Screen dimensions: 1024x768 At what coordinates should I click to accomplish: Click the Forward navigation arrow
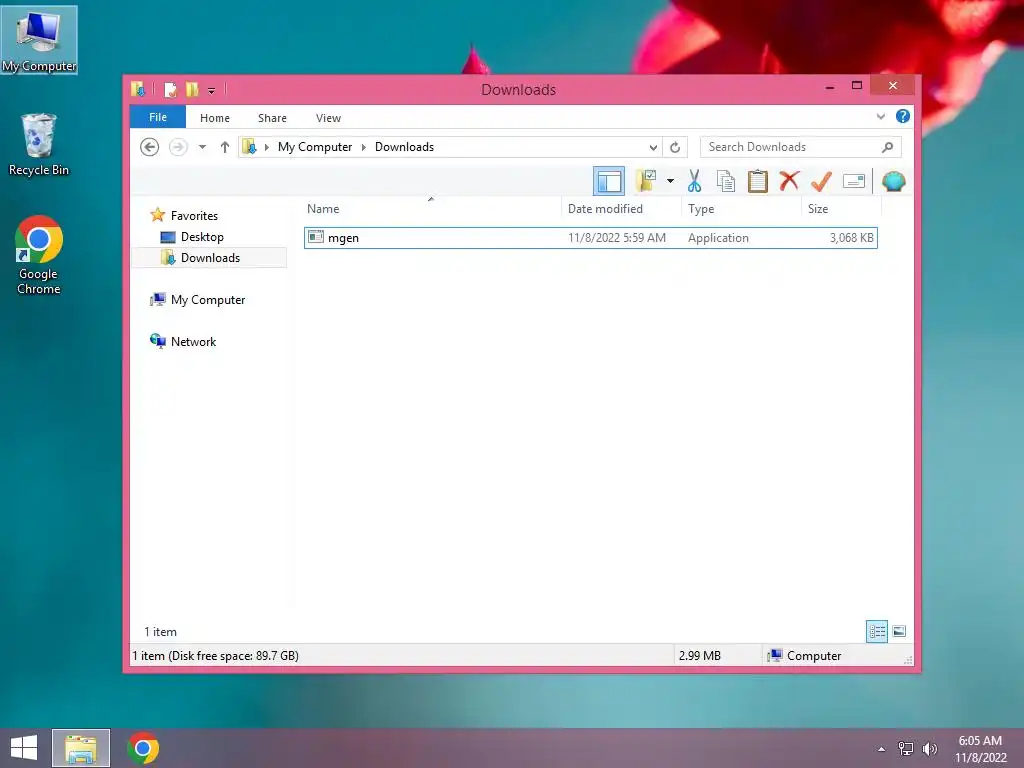[x=178, y=147]
